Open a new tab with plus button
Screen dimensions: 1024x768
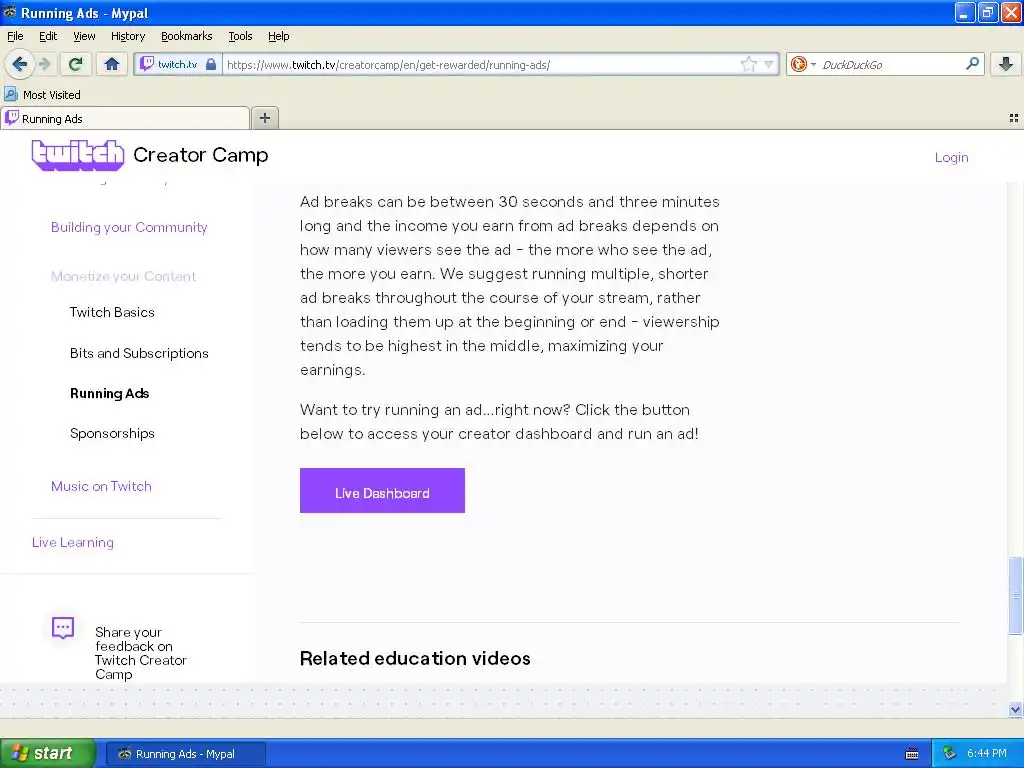264,118
